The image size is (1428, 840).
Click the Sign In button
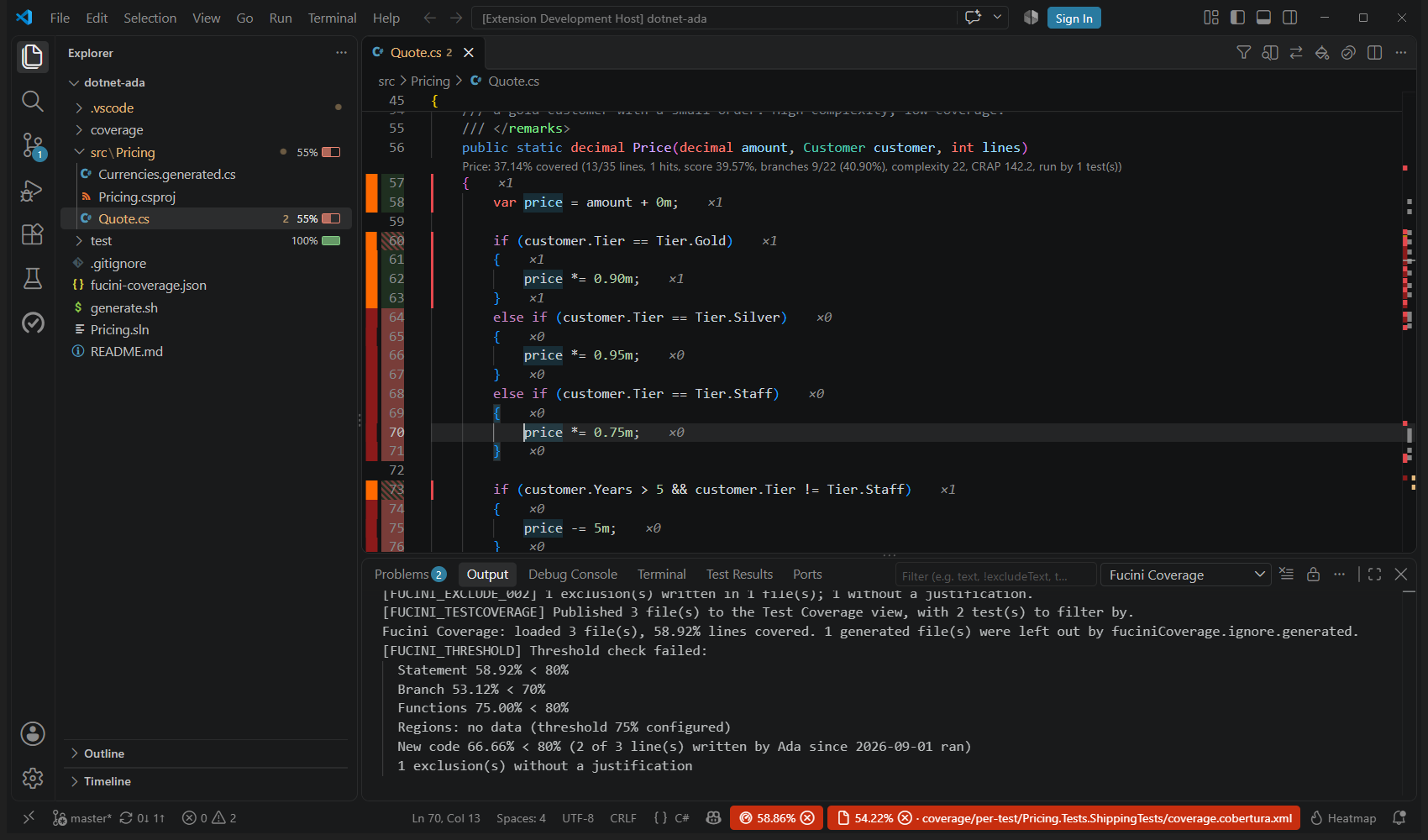pos(1074,18)
